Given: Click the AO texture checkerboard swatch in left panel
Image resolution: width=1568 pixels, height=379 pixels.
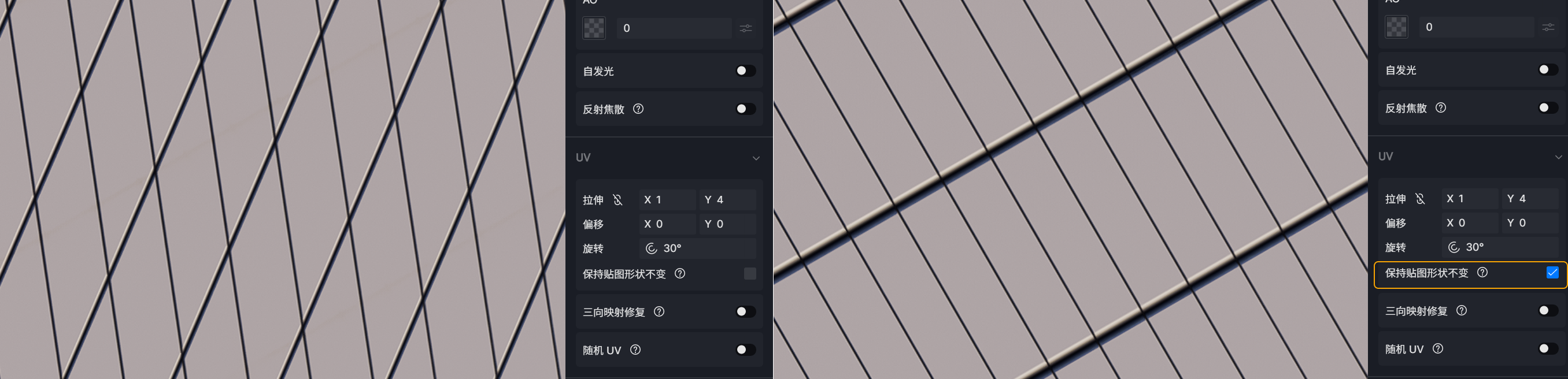Looking at the screenshot, I should click(x=594, y=28).
